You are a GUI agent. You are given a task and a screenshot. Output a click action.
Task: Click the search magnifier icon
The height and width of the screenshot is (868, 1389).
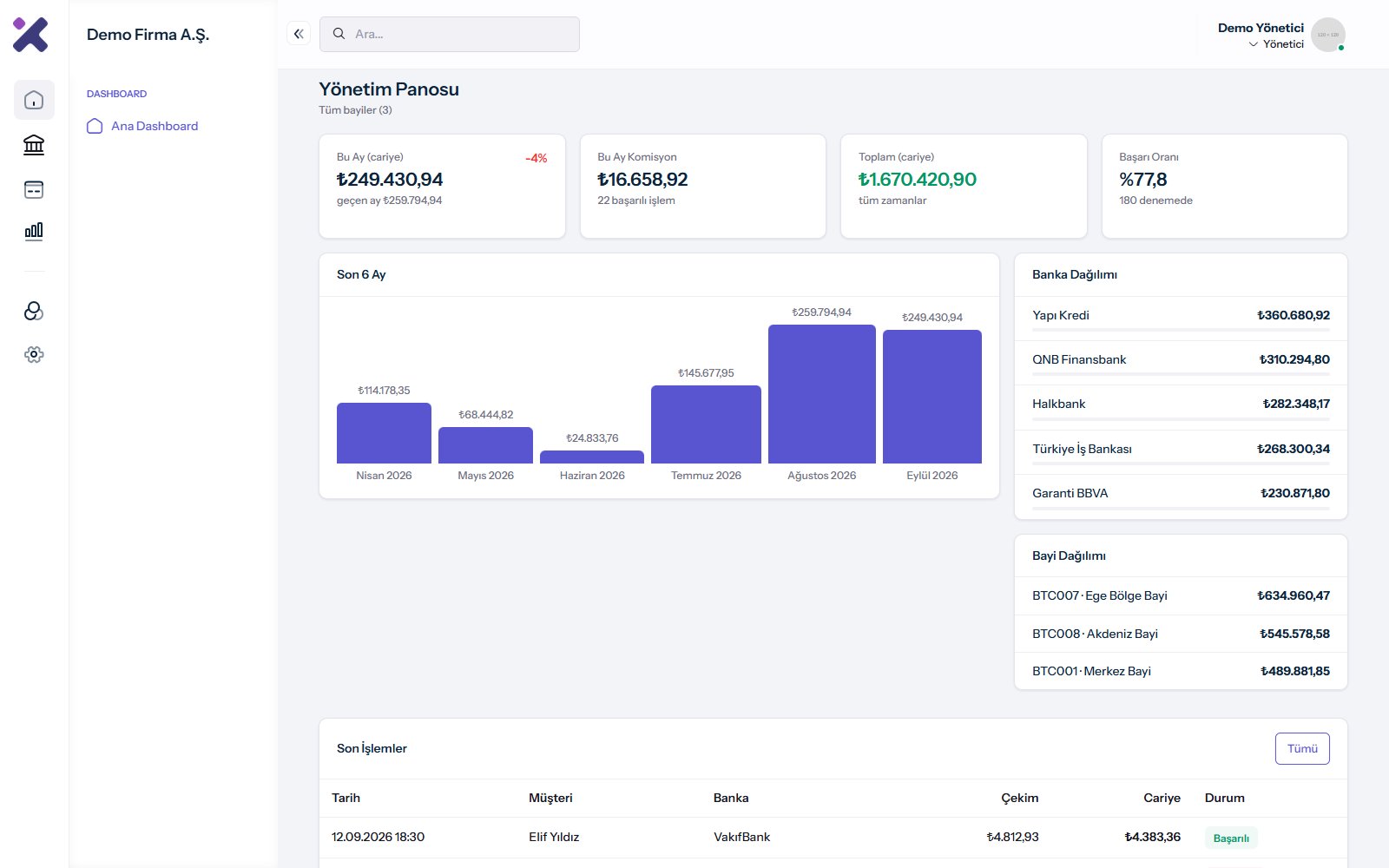339,34
